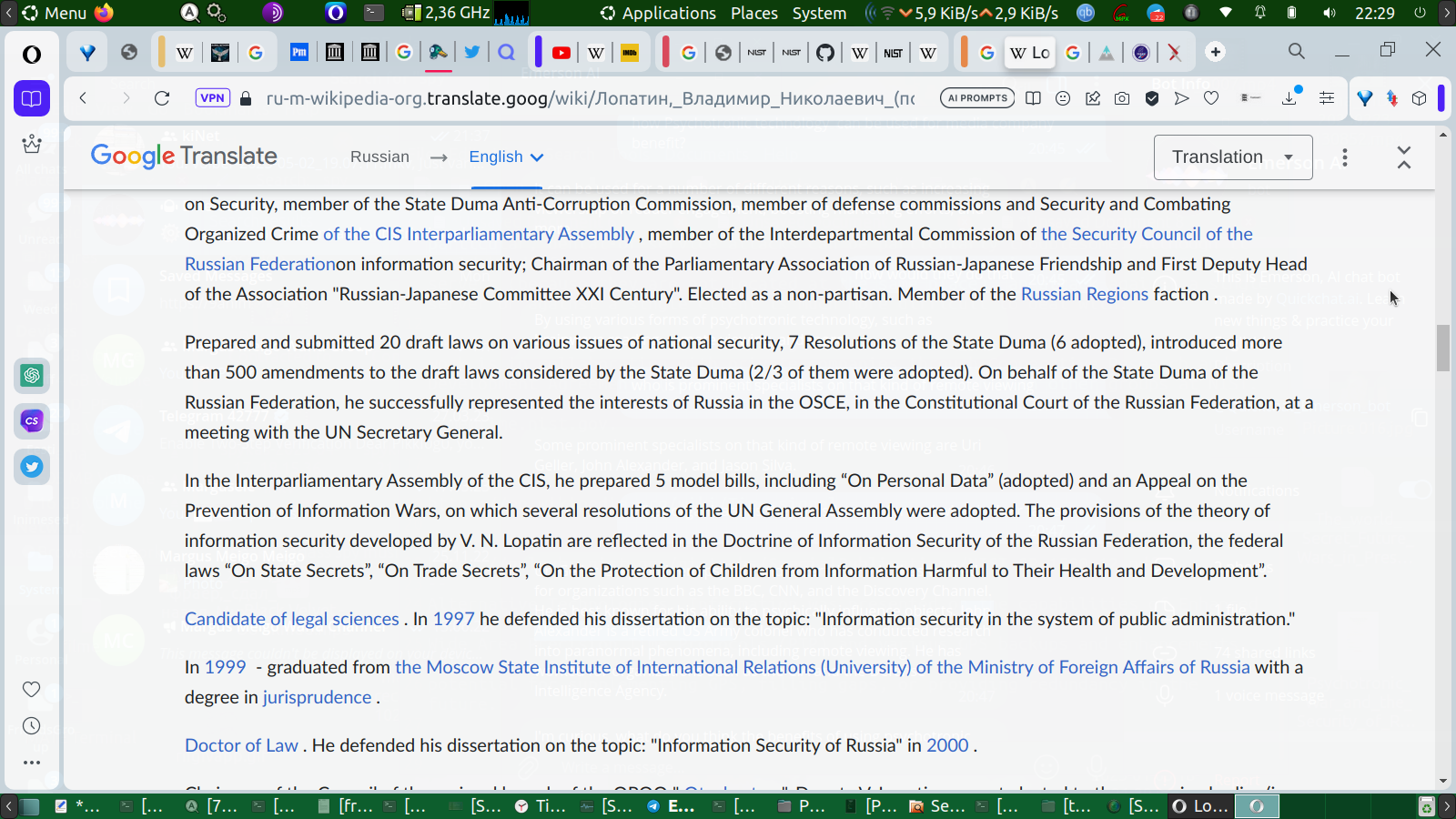
Task: Search open tabs with magnifier icon
Action: [1297, 52]
